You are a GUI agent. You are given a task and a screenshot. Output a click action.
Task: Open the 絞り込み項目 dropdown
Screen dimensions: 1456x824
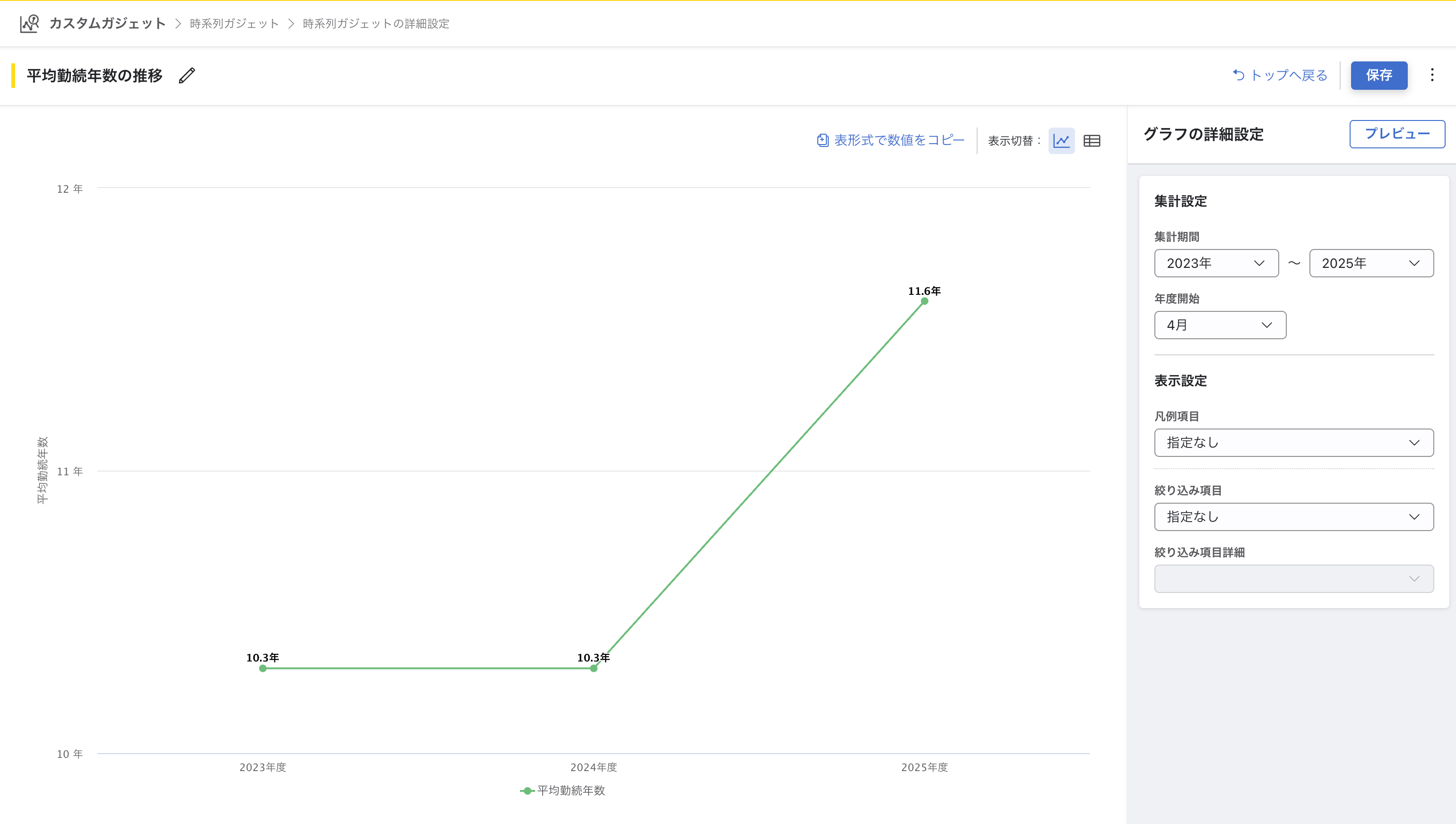1293,517
